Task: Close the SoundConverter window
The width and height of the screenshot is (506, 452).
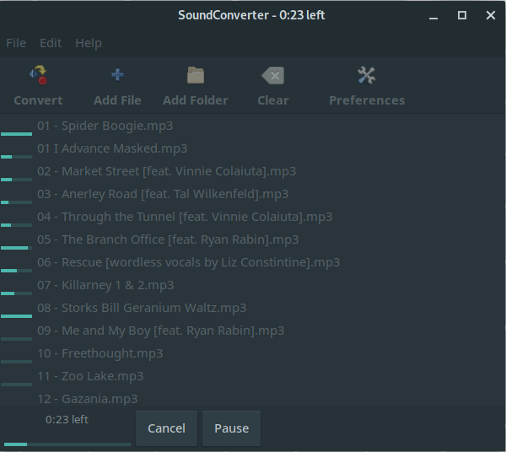Action: pos(491,15)
